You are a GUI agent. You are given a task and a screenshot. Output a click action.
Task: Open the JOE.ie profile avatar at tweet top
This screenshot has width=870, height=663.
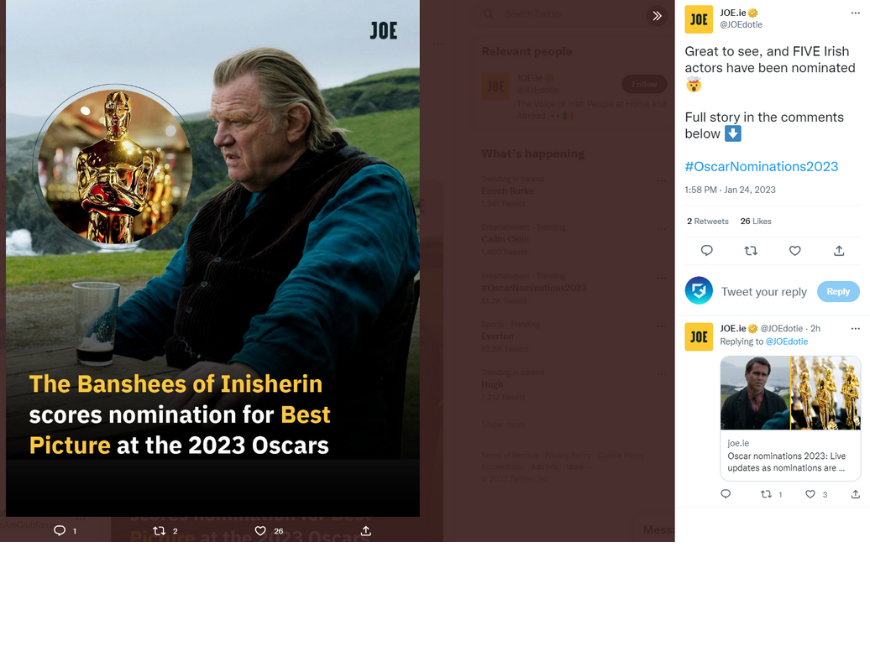pos(699,19)
